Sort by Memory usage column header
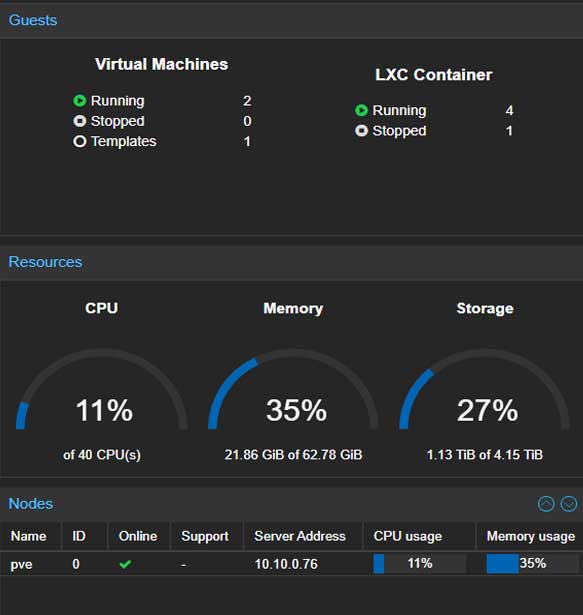The height and width of the screenshot is (615, 583). pyautogui.click(x=530, y=536)
